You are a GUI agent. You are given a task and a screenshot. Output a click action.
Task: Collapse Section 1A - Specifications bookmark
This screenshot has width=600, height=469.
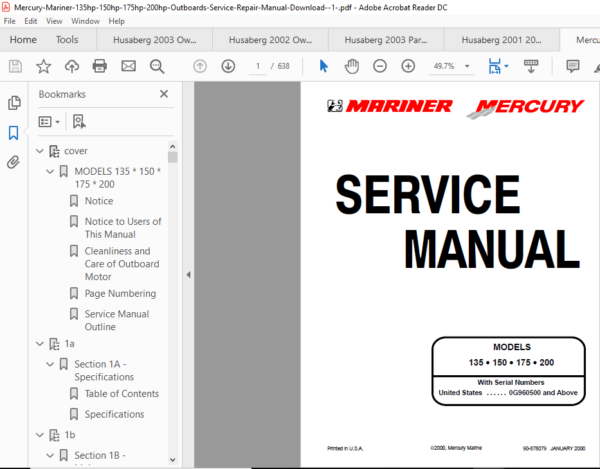point(50,364)
